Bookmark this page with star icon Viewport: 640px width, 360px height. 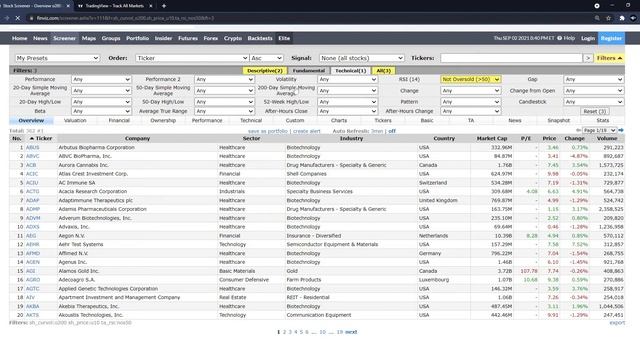[x=609, y=18]
